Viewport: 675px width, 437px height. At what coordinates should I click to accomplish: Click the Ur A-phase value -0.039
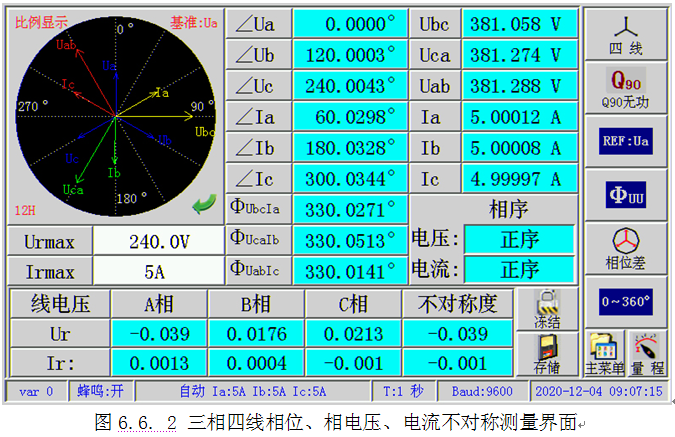click(x=159, y=334)
